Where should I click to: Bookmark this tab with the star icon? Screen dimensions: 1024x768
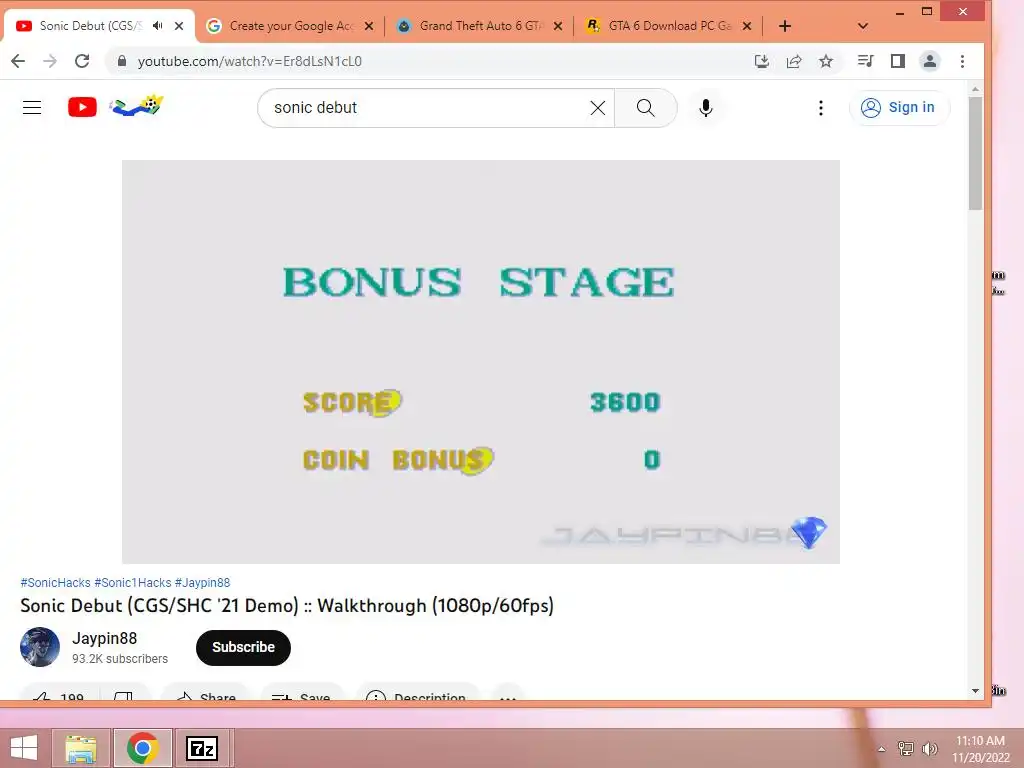[x=826, y=61]
